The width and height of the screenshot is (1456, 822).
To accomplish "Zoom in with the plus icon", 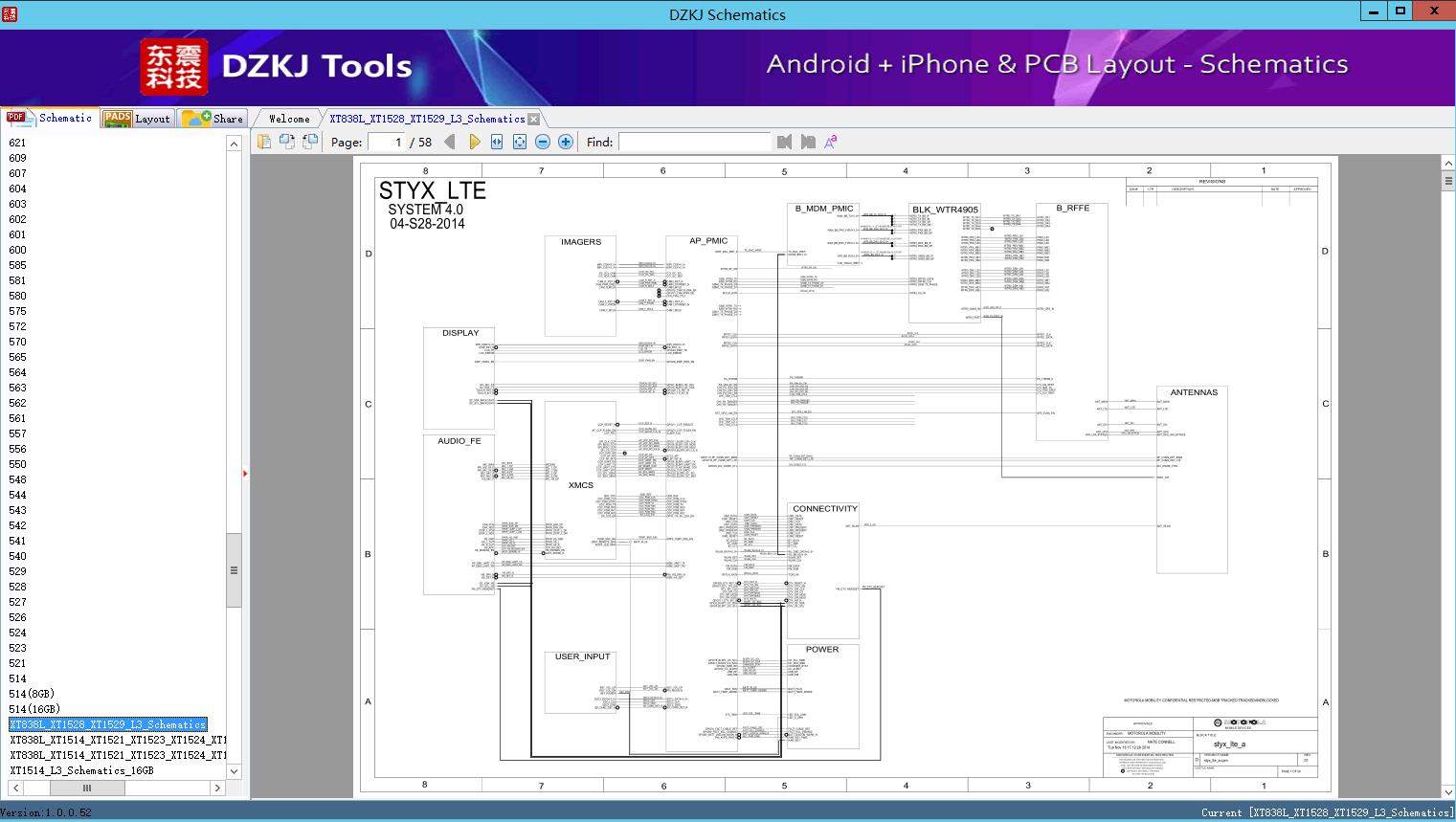I will pos(566,142).
